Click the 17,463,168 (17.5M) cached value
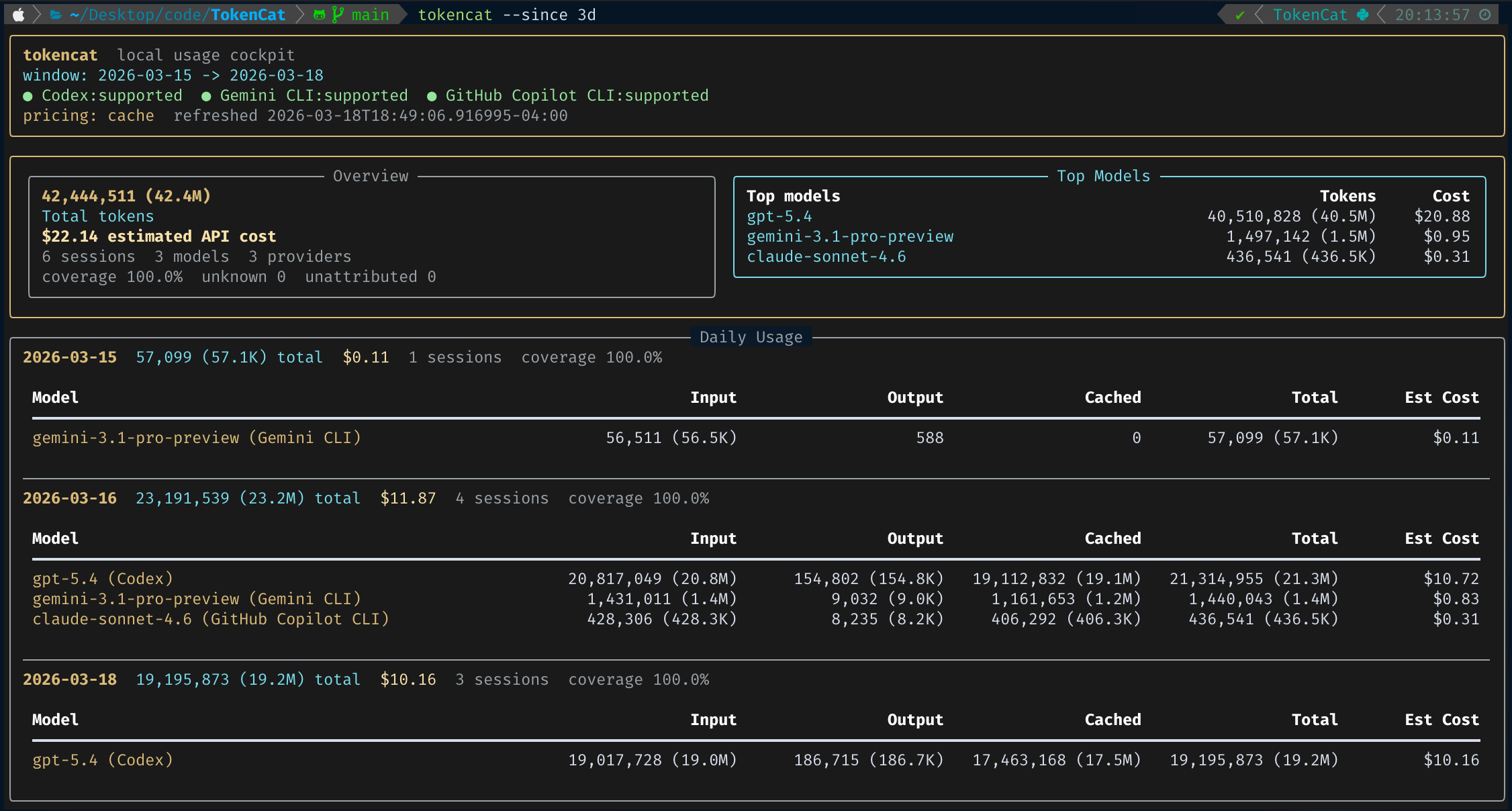This screenshot has height=811, width=1512. pos(1057,760)
